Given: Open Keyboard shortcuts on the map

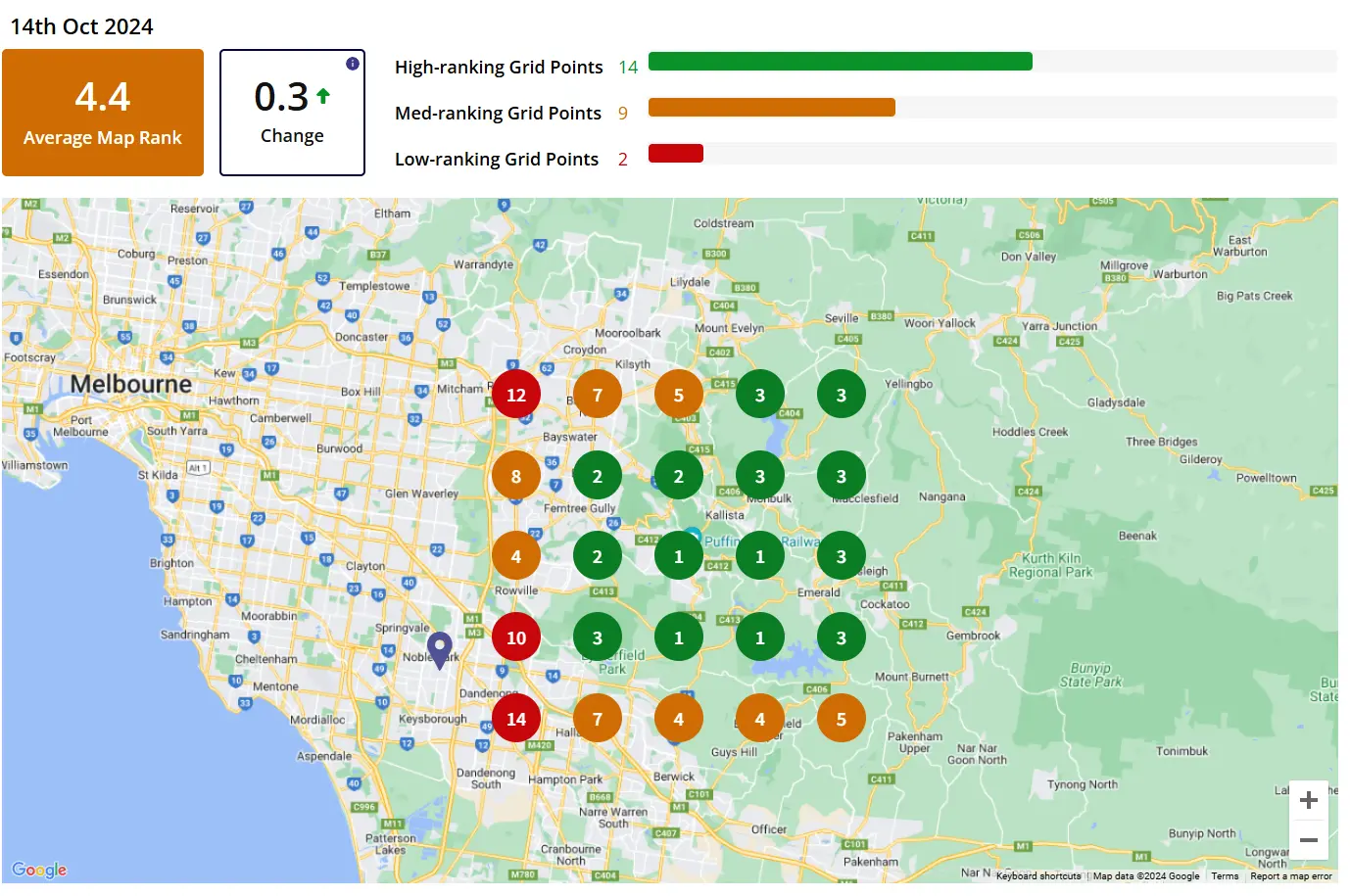Looking at the screenshot, I should (1038, 876).
